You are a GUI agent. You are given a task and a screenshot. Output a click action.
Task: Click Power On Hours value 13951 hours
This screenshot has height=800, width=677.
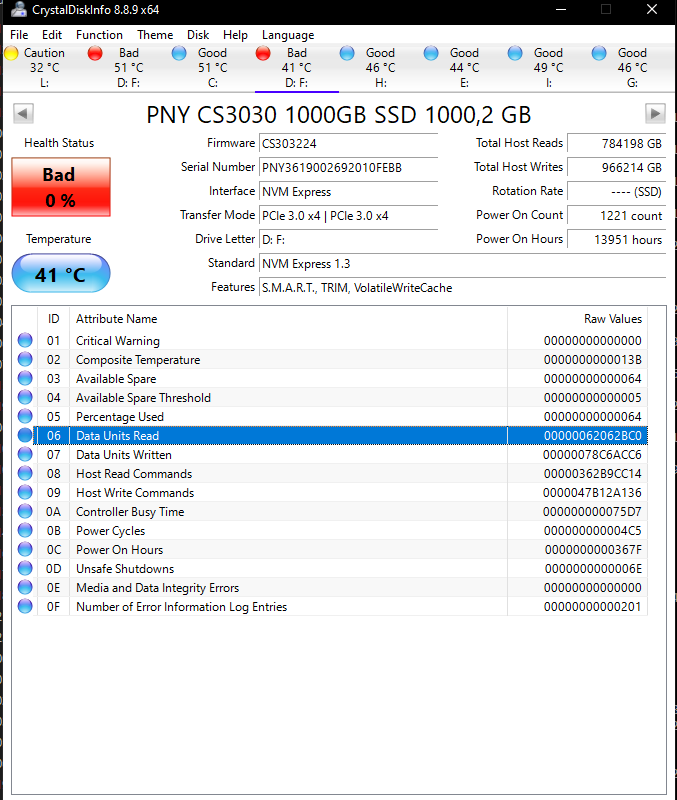[x=617, y=239]
